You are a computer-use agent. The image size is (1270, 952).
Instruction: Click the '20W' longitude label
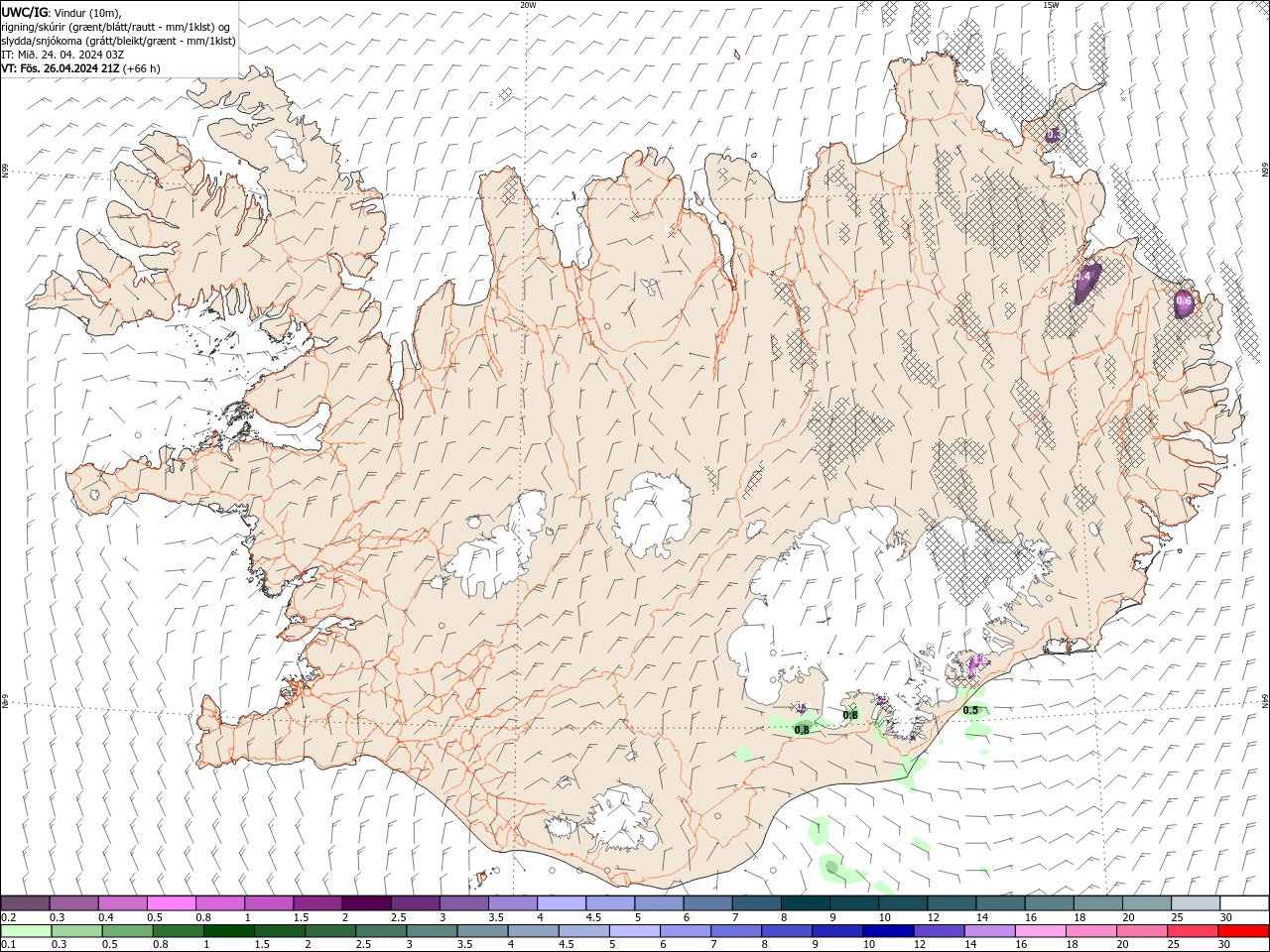tap(528, 5)
